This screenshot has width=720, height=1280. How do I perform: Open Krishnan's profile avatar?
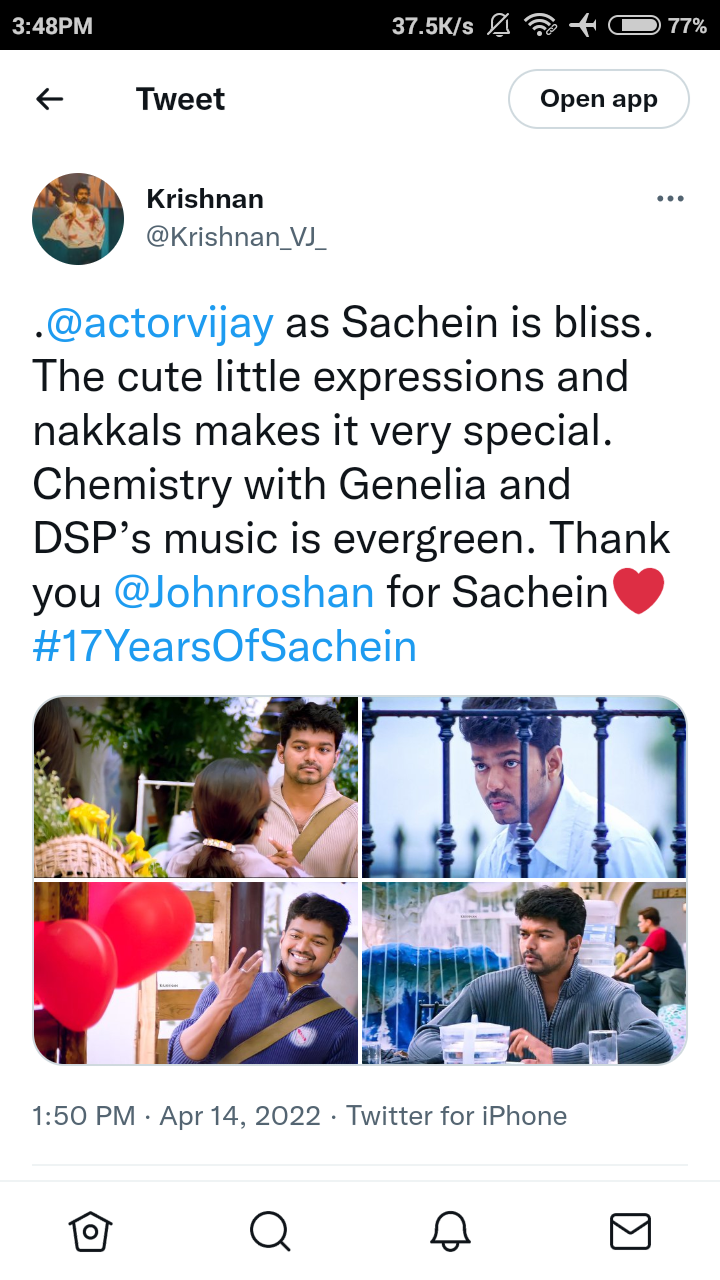pyautogui.click(x=78, y=219)
